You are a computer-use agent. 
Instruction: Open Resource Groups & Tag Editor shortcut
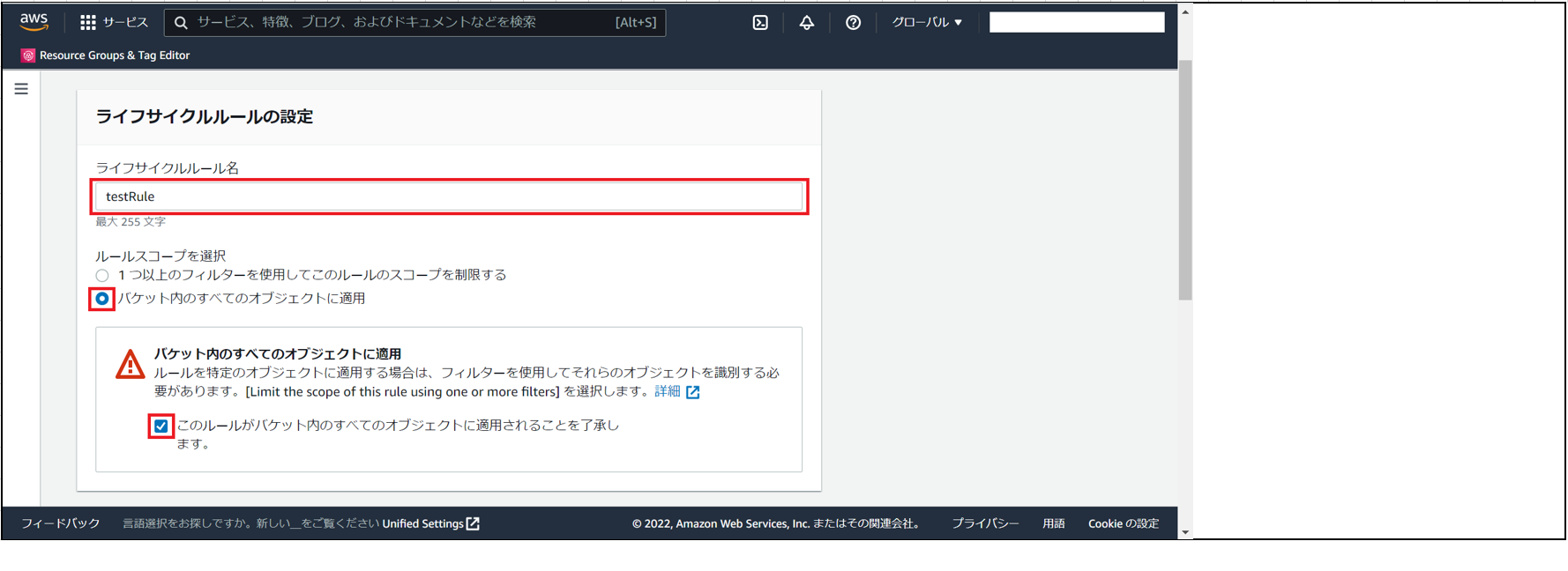pos(115,56)
